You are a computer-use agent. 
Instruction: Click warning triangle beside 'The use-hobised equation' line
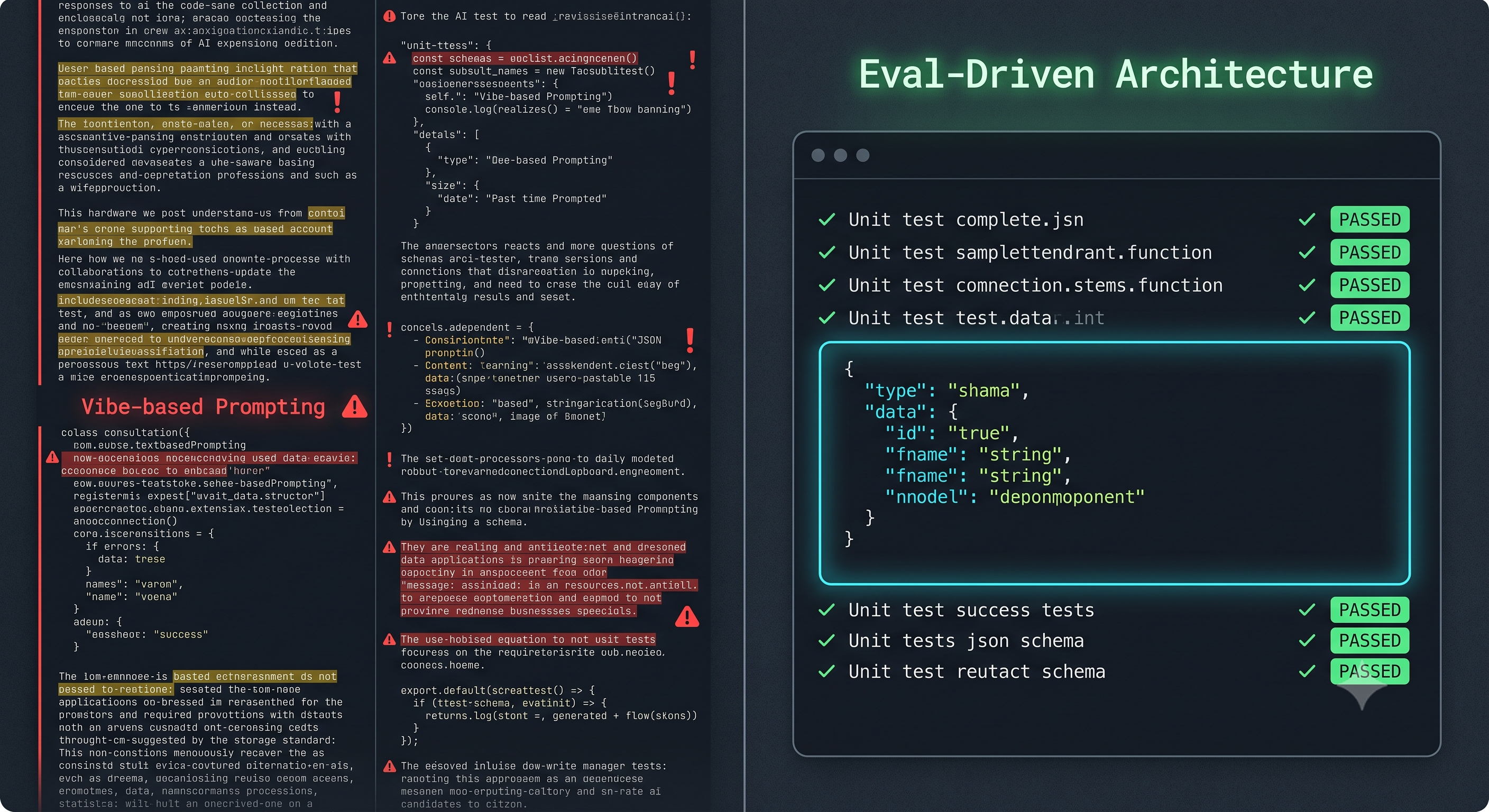click(x=390, y=640)
